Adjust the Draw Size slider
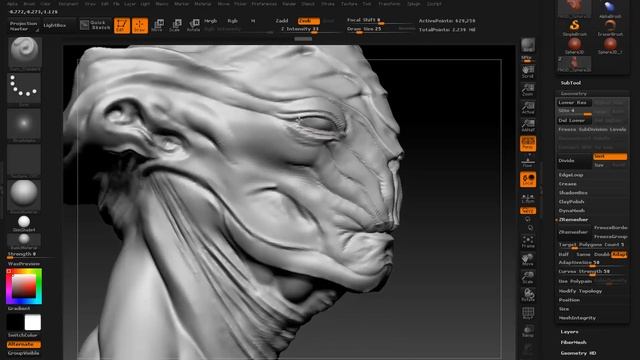 point(380,29)
